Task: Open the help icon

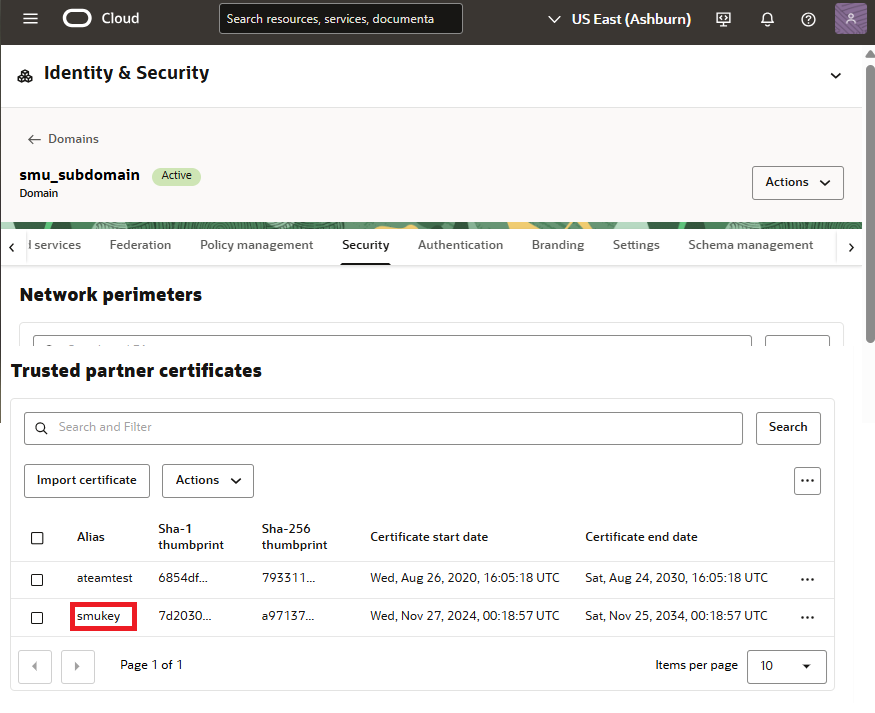Action: (x=806, y=18)
